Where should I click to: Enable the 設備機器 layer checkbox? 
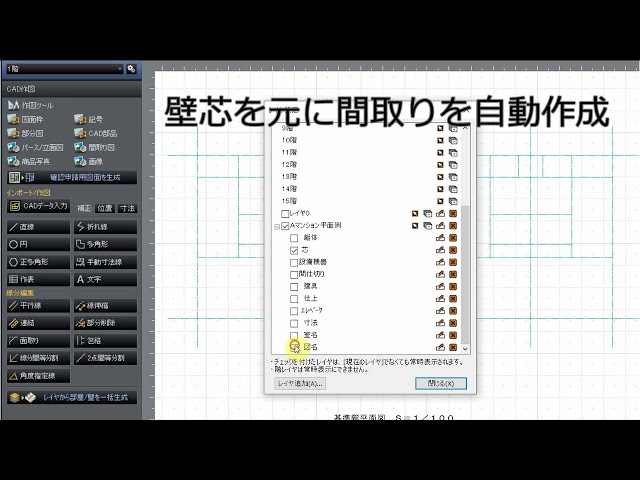[x=294, y=262]
